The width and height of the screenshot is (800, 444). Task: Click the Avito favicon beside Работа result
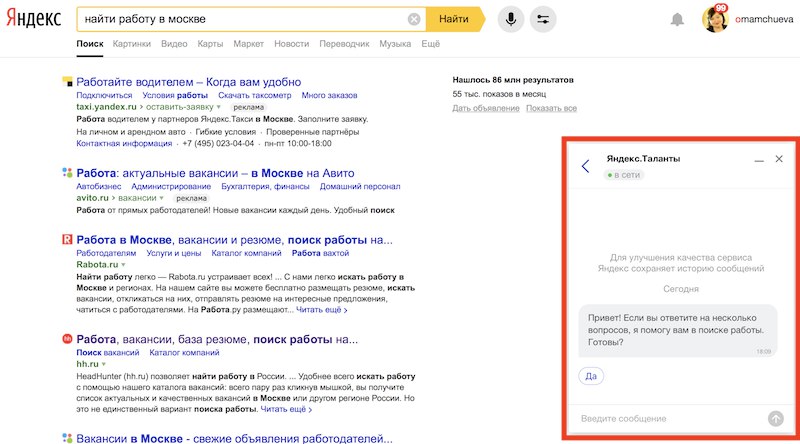point(67,172)
